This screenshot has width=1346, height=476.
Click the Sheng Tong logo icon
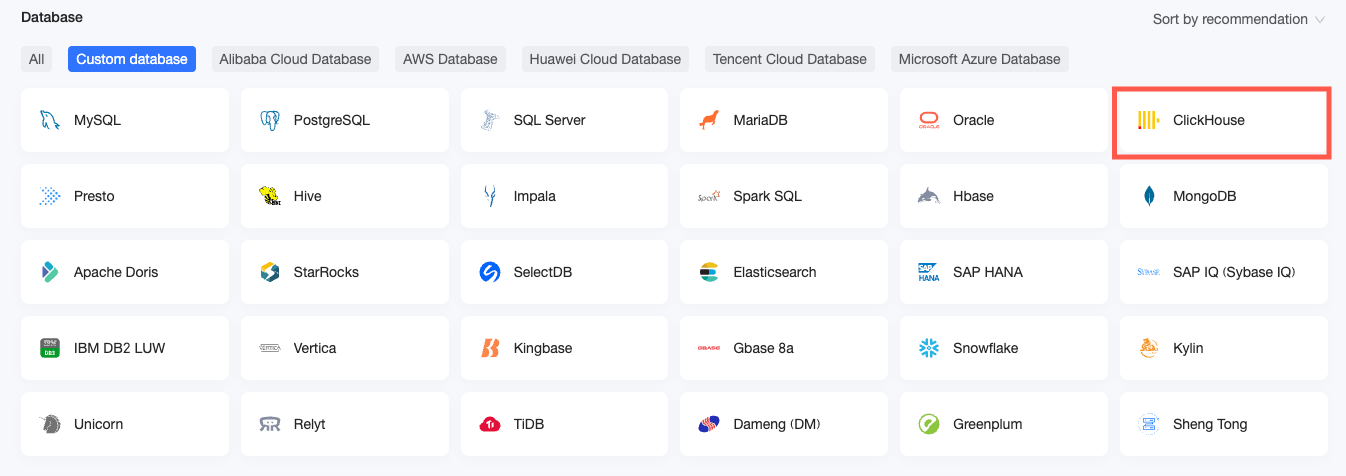pyautogui.click(x=1149, y=424)
